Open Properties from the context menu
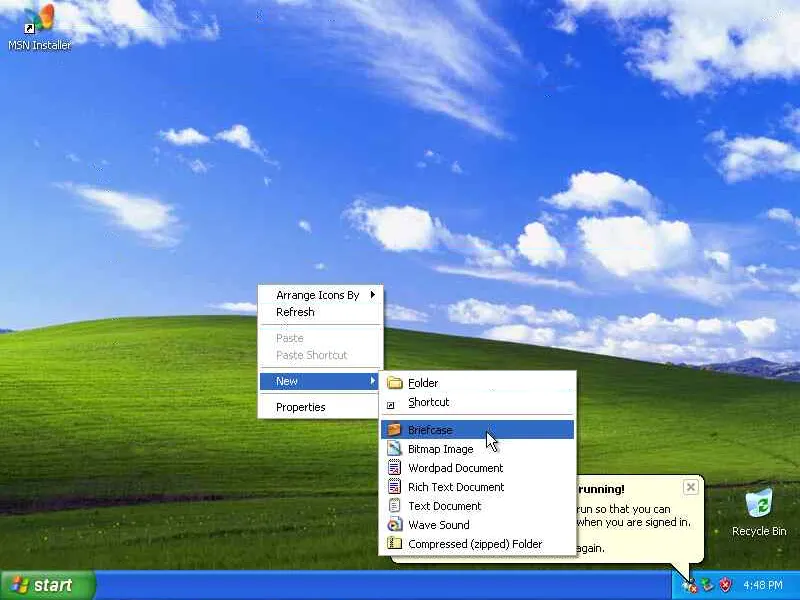Screen dimensions: 800x600 coord(320,407)
